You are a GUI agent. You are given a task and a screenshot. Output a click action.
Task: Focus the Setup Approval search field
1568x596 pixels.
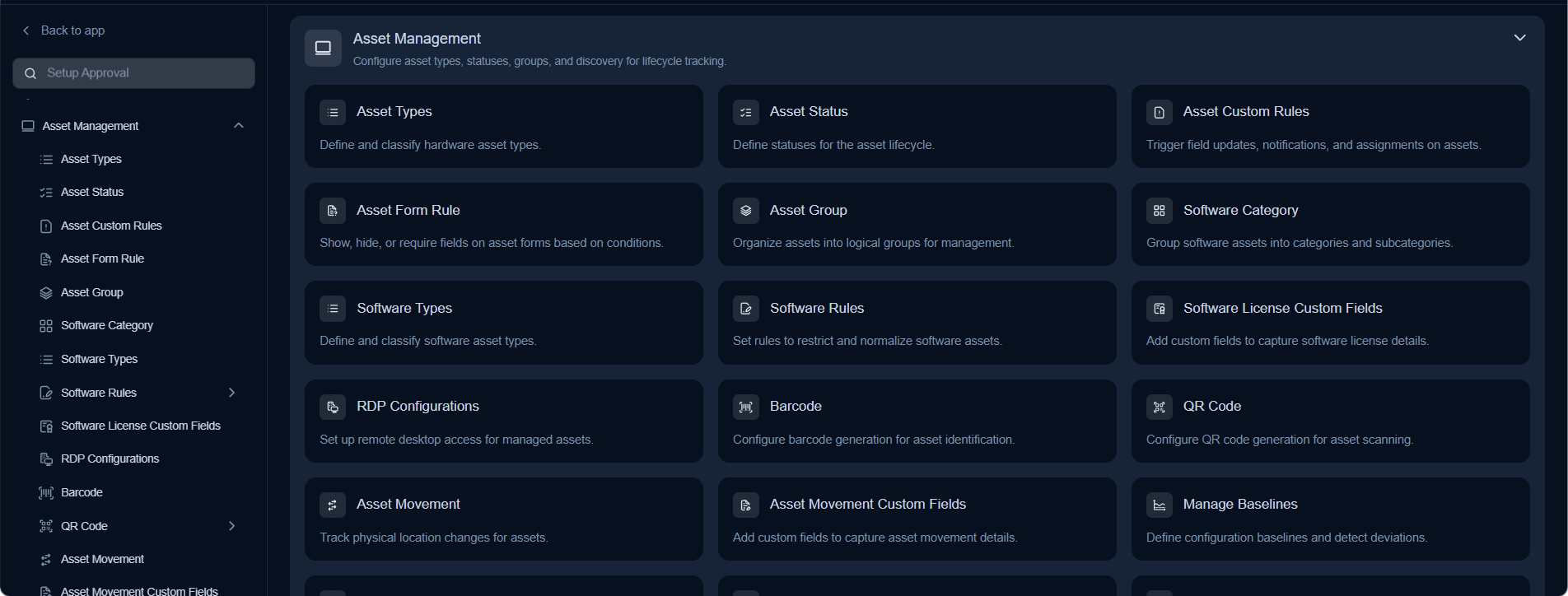pyautogui.click(x=133, y=73)
